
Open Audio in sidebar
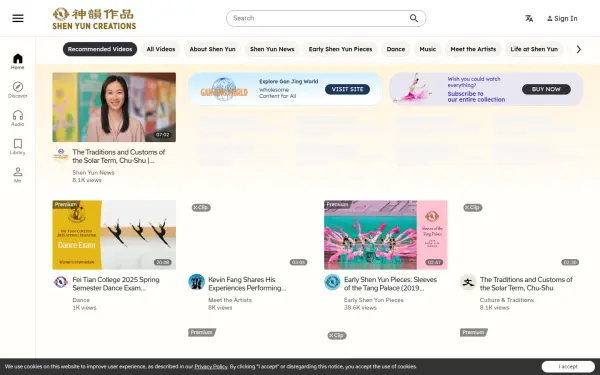click(x=18, y=118)
